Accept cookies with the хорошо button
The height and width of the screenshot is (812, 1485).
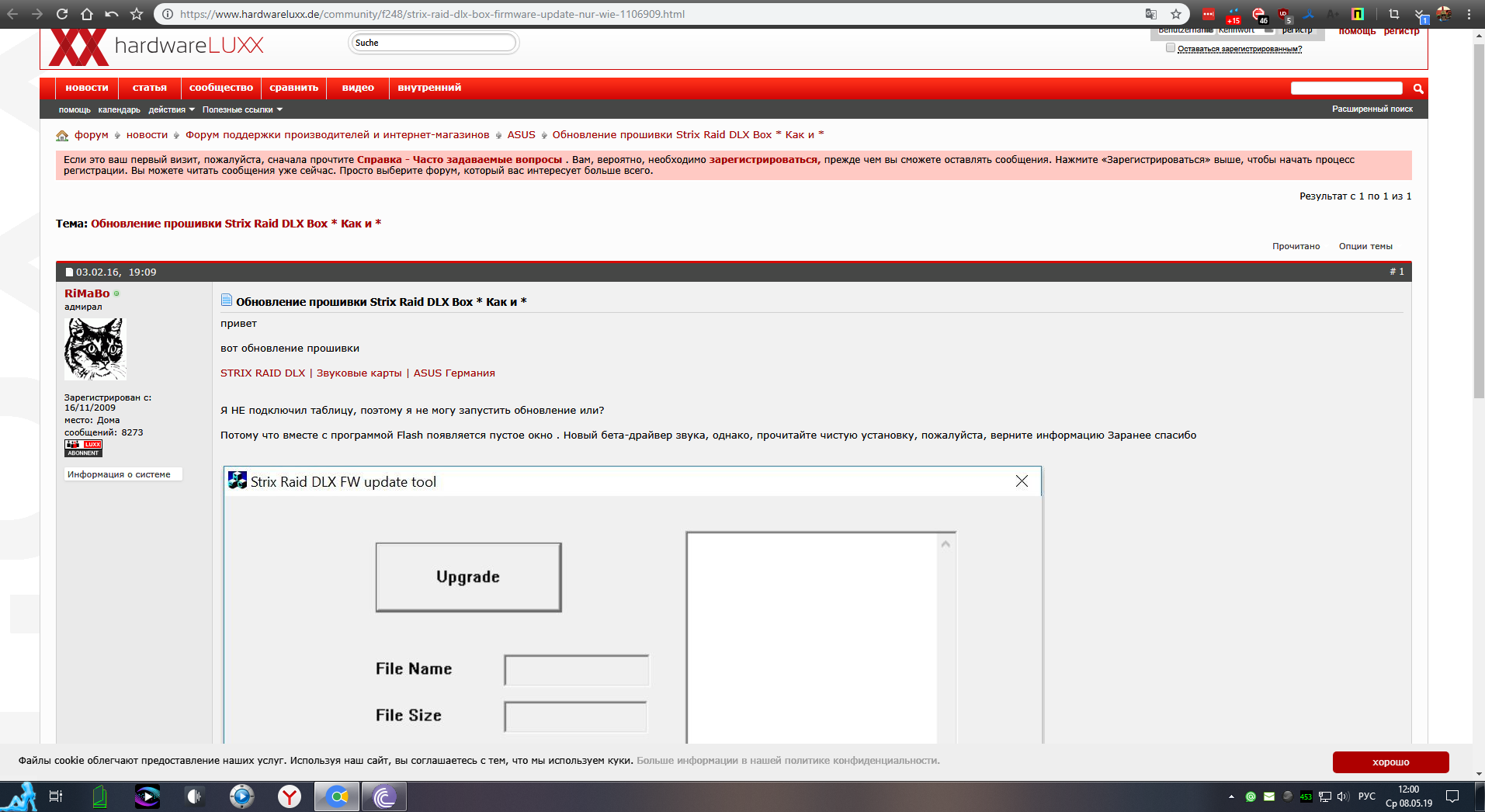pyautogui.click(x=1391, y=762)
